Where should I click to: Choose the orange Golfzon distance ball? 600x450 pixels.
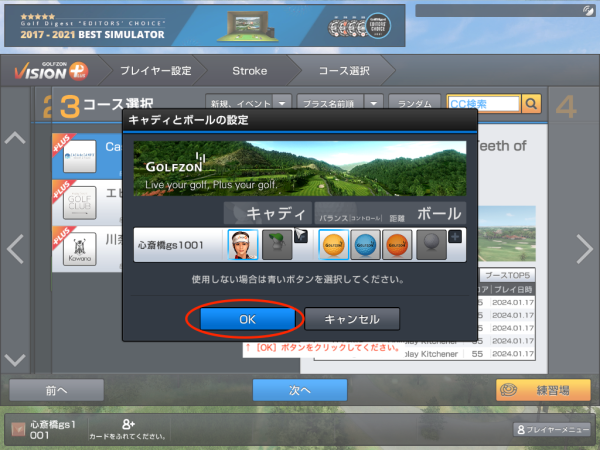pos(397,245)
